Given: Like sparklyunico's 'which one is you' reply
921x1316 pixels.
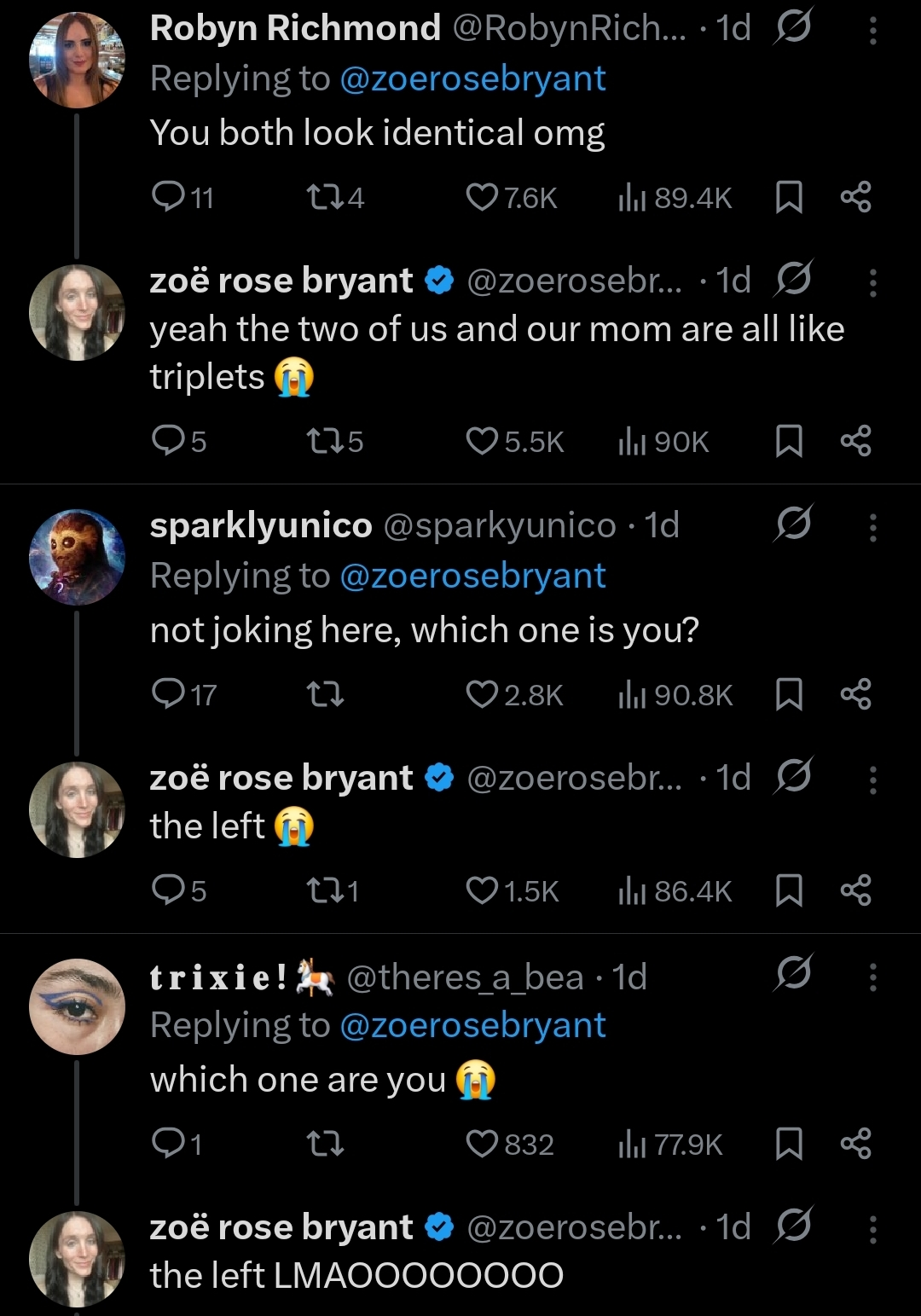Looking at the screenshot, I should coord(483,695).
